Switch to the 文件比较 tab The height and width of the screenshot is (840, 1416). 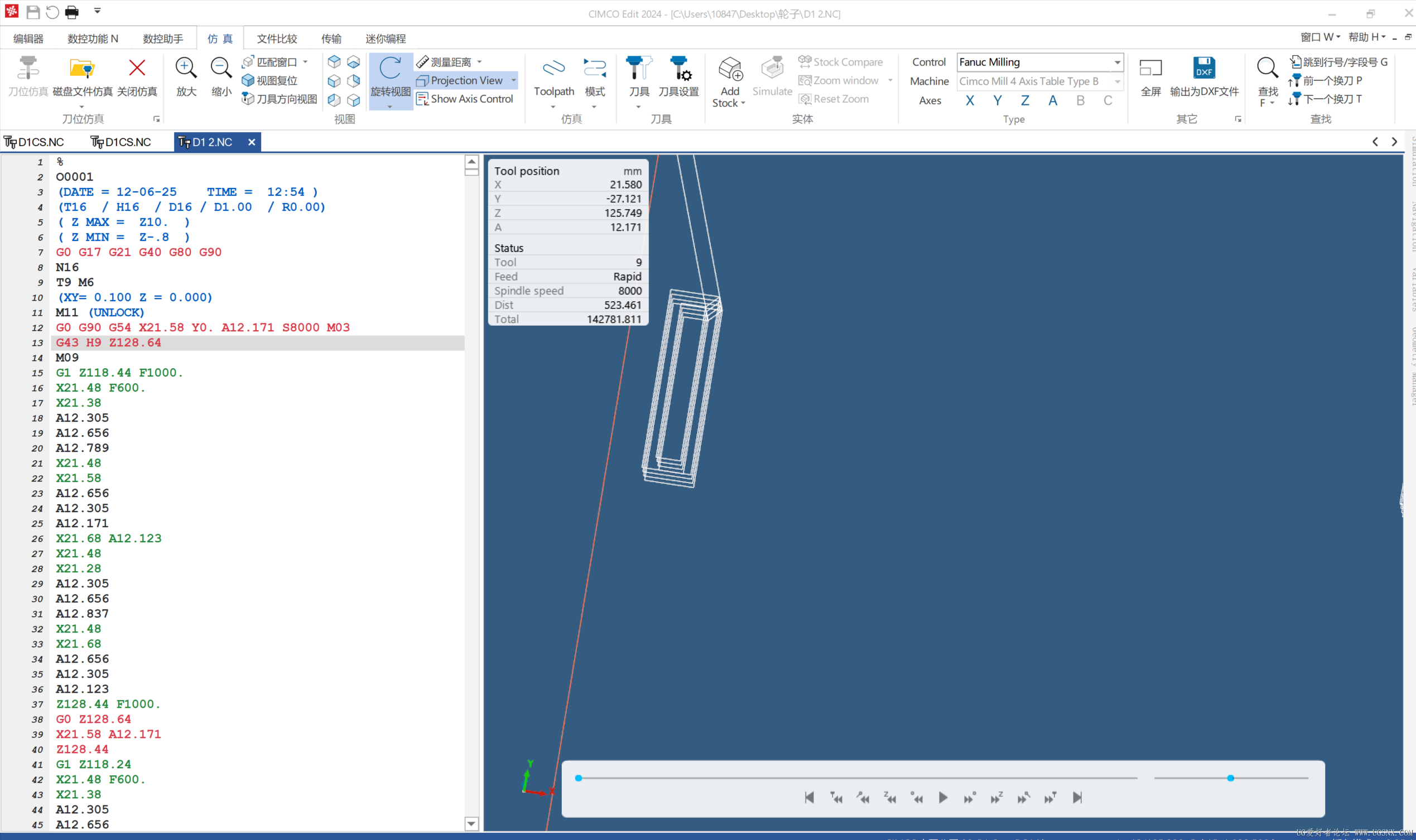(x=277, y=38)
